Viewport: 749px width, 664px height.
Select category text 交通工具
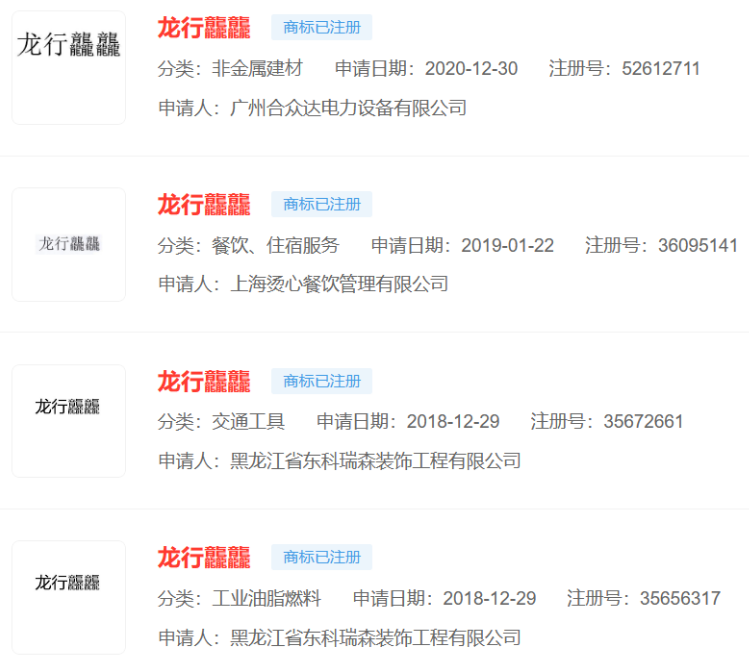tap(248, 422)
